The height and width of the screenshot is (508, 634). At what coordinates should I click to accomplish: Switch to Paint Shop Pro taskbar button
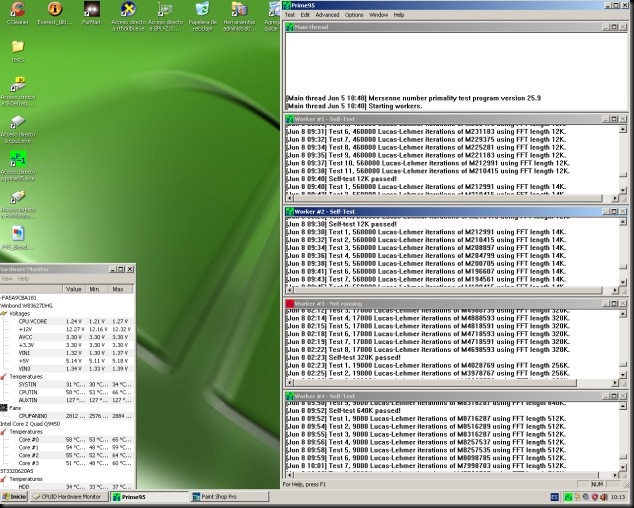click(x=229, y=497)
